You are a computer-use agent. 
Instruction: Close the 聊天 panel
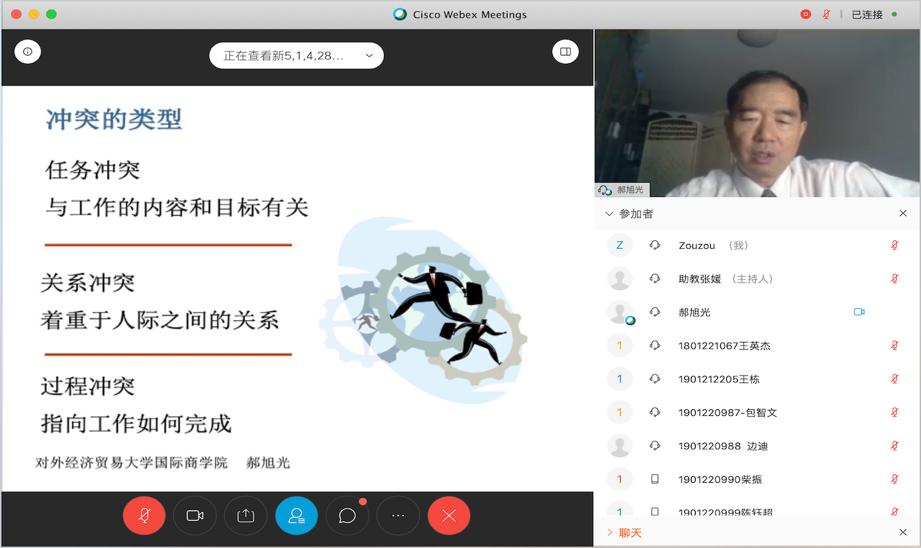903,533
